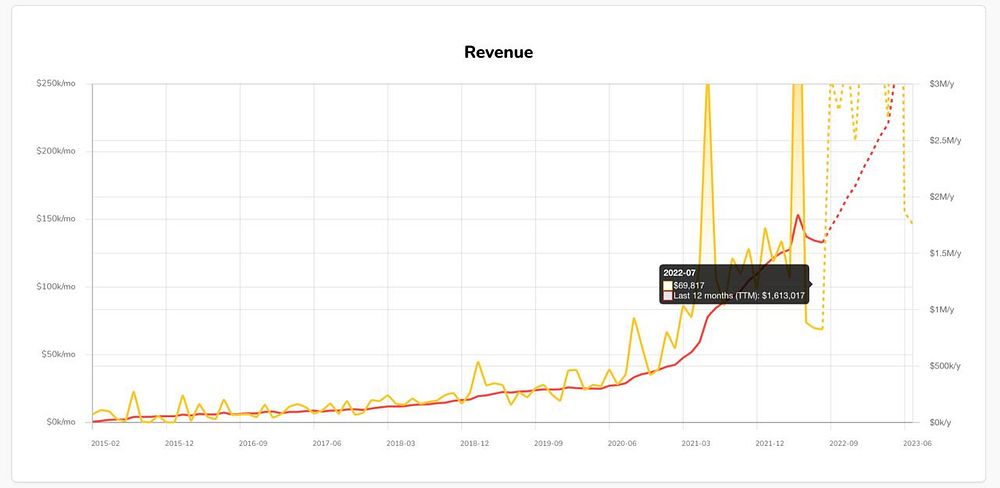Click the $200k/mo left axis label
Image resolution: width=1000 pixels, height=488 pixels.
pyautogui.click(x=56, y=151)
